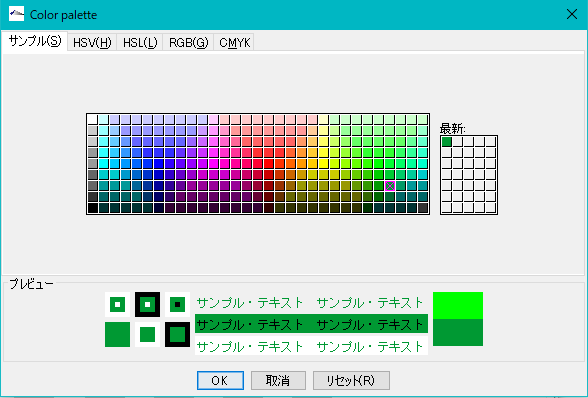The image size is (588, 398).
Task: Click the preview square with thick black border only
Action: pyautogui.click(x=177, y=334)
